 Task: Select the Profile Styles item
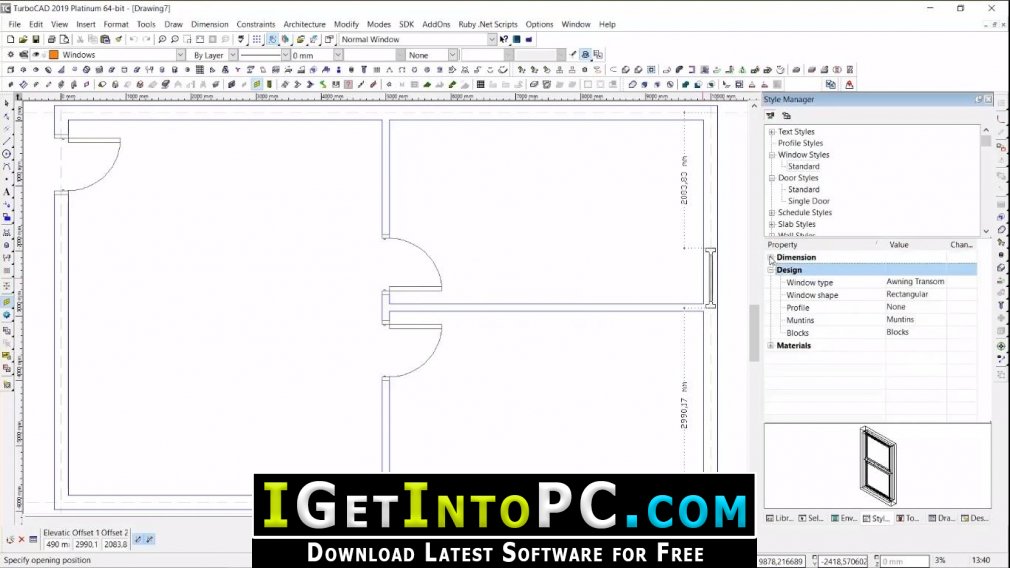[800, 143]
